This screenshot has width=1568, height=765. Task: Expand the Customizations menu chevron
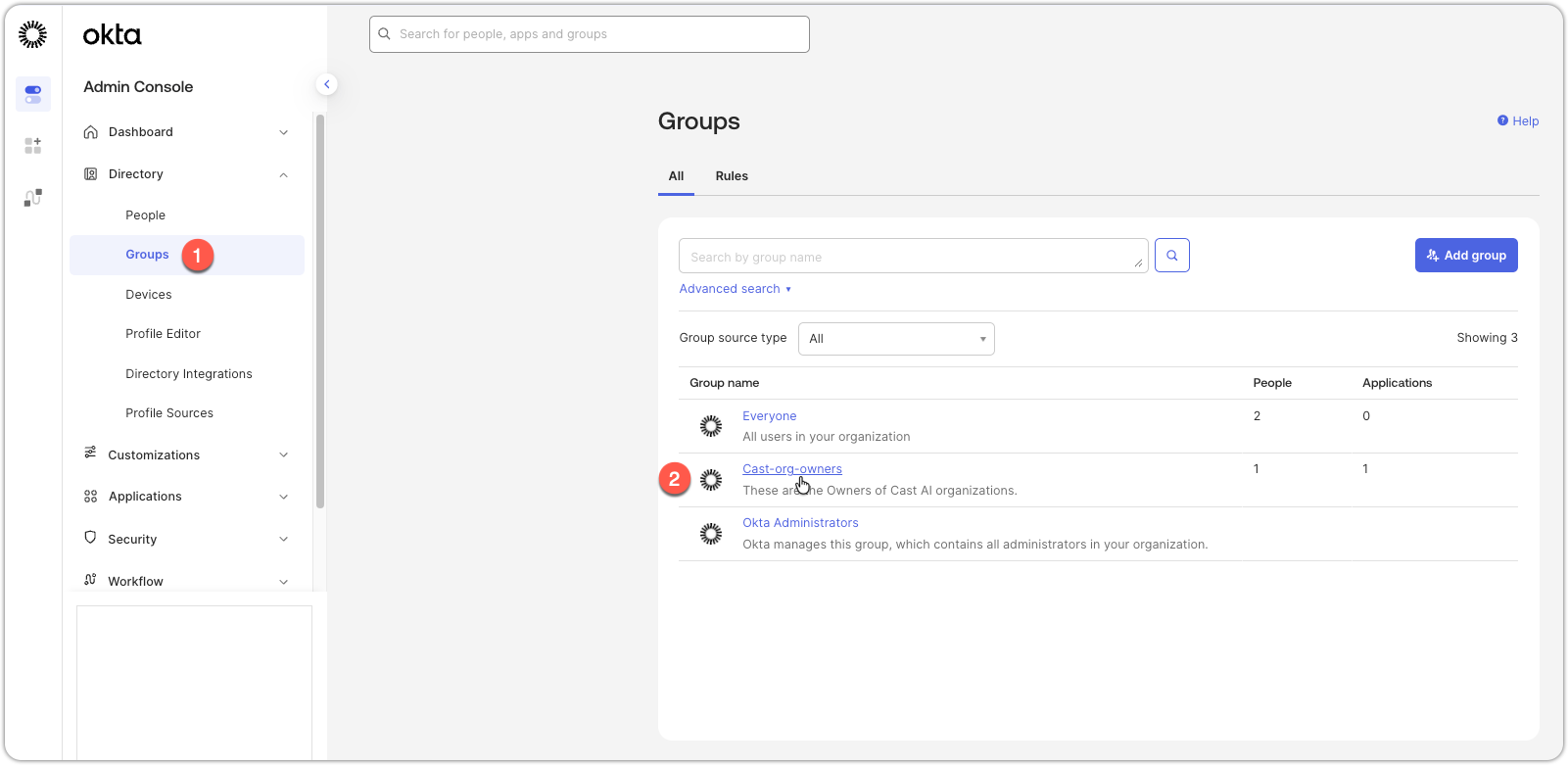coord(284,455)
